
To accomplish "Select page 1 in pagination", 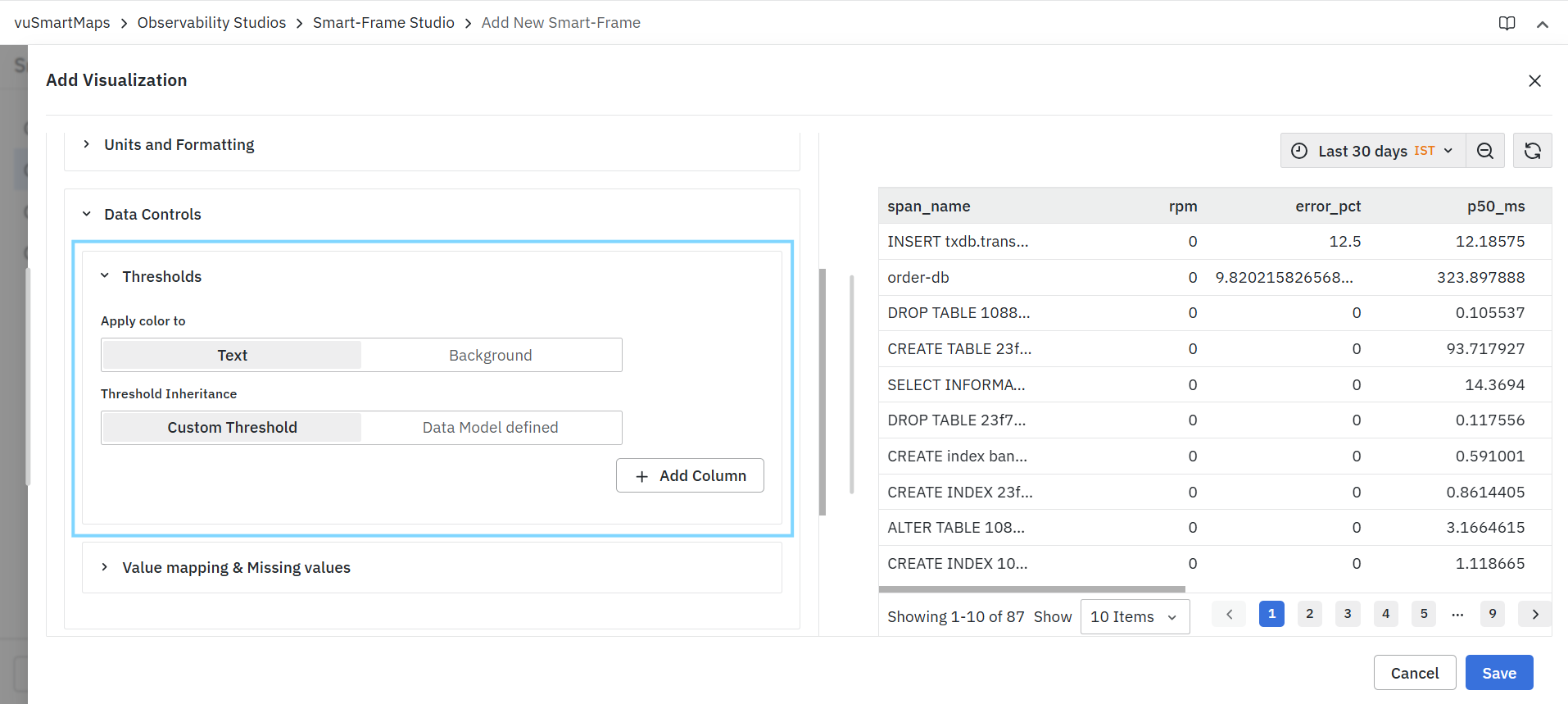I will pyautogui.click(x=1271, y=614).
